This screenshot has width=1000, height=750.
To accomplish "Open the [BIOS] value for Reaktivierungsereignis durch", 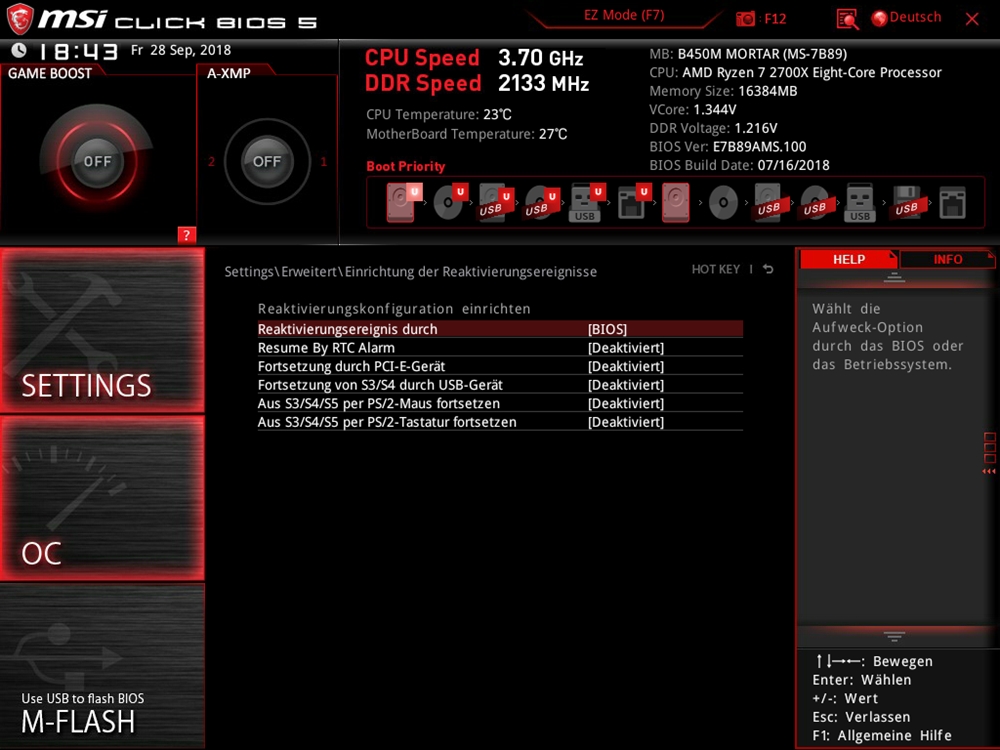I will [607, 329].
